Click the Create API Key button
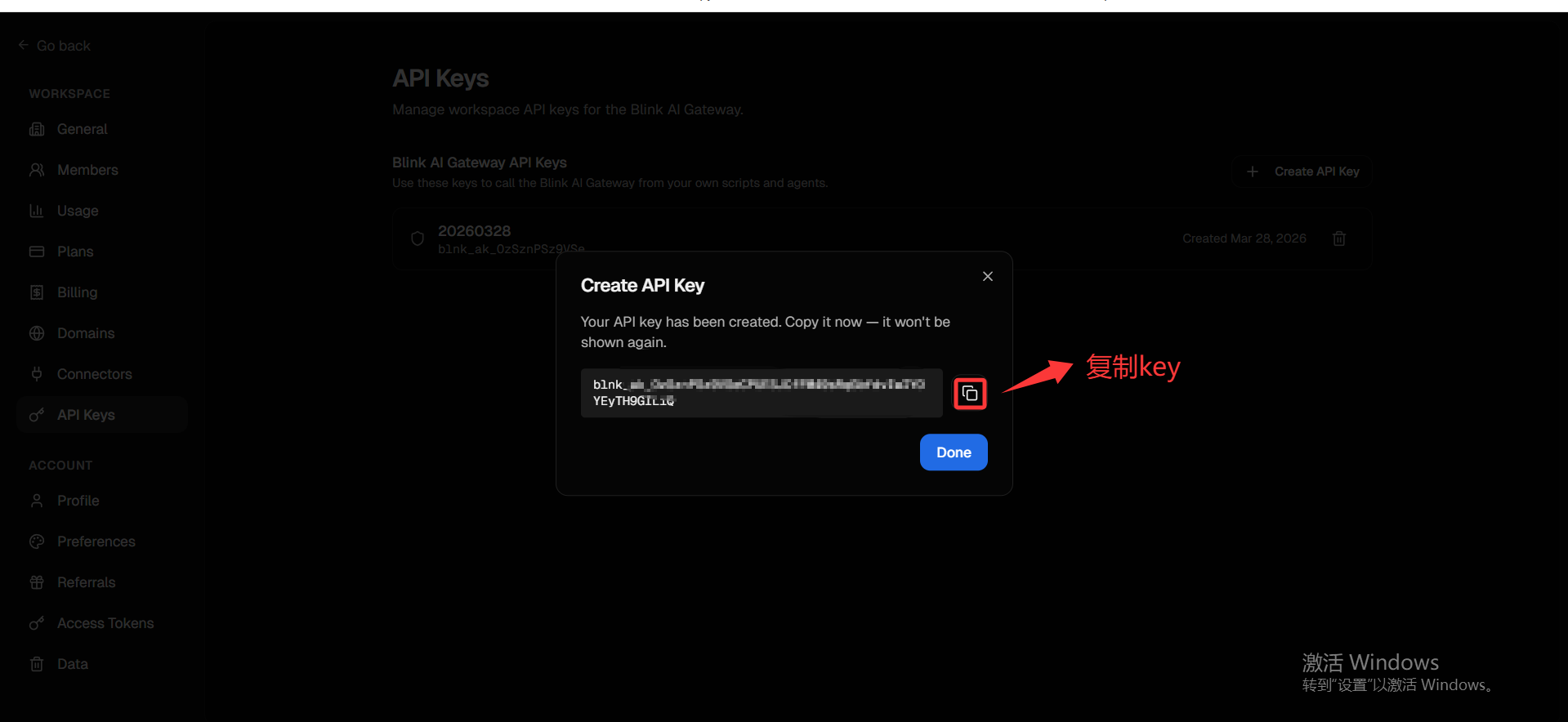The height and width of the screenshot is (722, 1568). (1302, 172)
